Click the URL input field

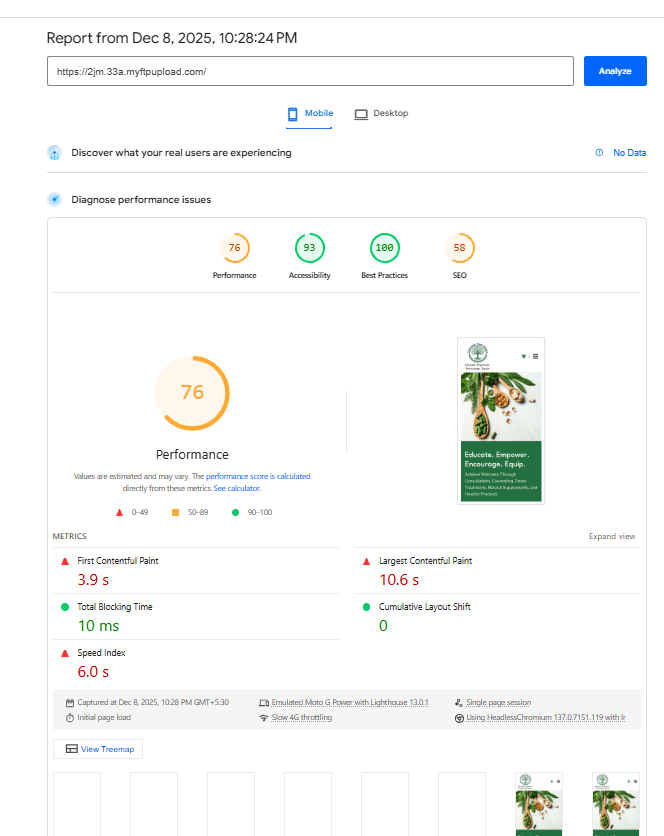click(x=310, y=72)
